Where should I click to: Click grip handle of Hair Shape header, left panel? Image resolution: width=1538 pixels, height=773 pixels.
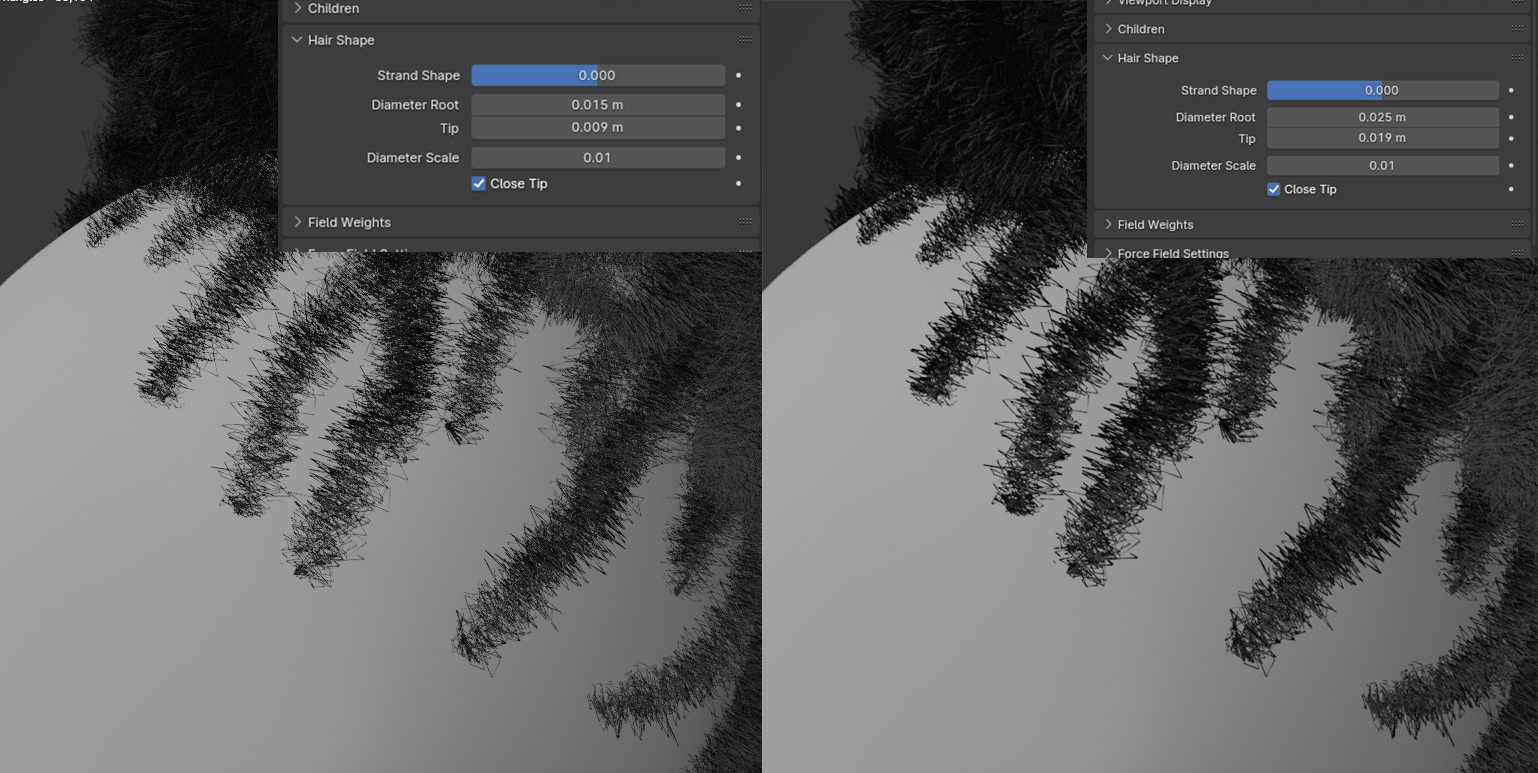[745, 40]
